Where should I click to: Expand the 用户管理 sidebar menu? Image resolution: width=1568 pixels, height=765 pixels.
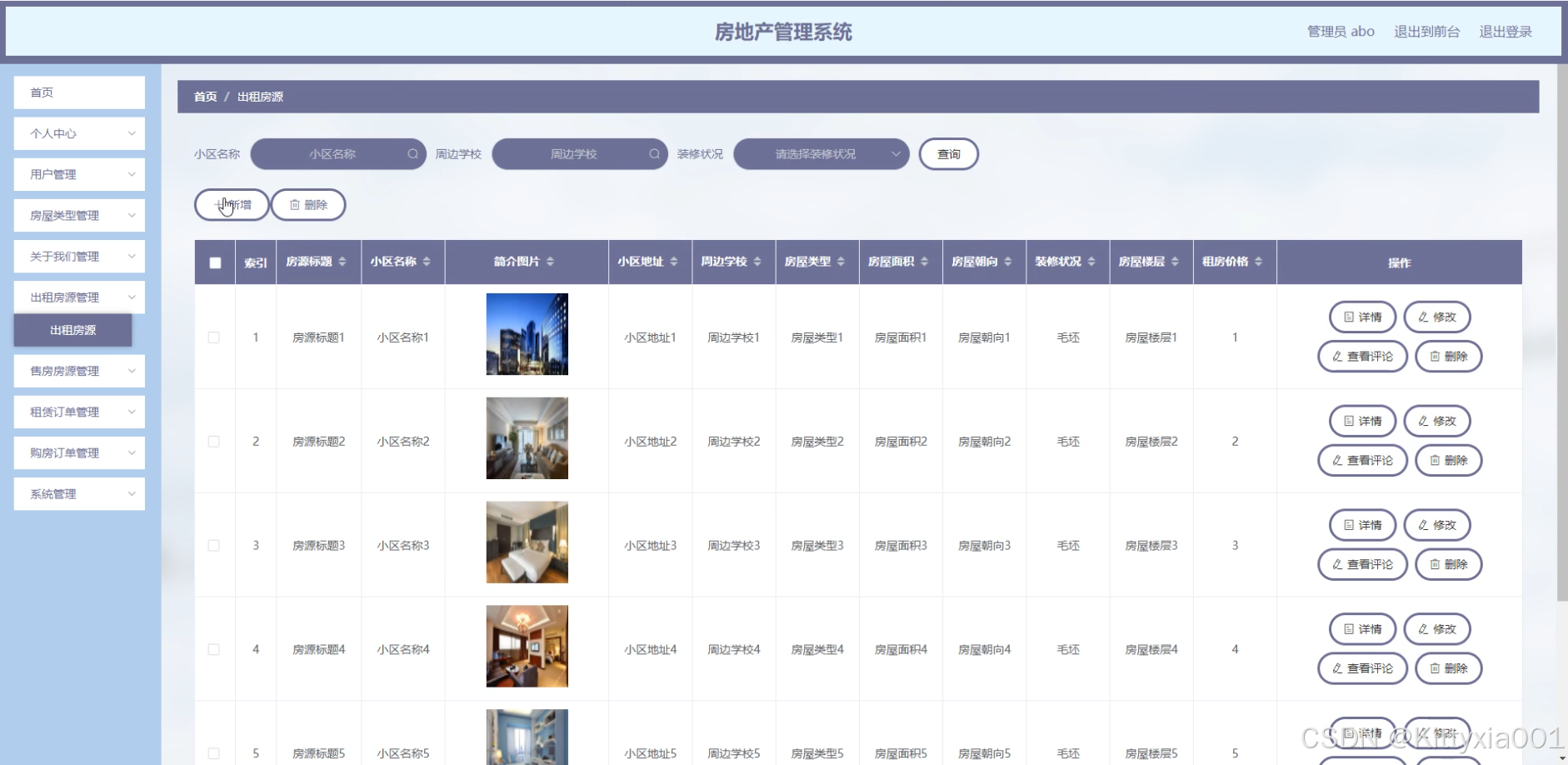pyautogui.click(x=79, y=175)
